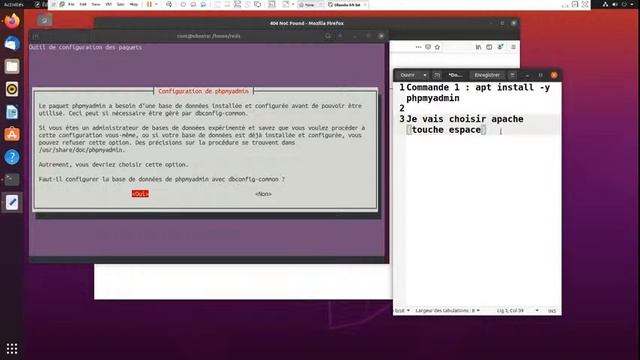Open Largeur des tabulations dropdown
Viewport: 640px width, 360px height.
[x=447, y=311]
